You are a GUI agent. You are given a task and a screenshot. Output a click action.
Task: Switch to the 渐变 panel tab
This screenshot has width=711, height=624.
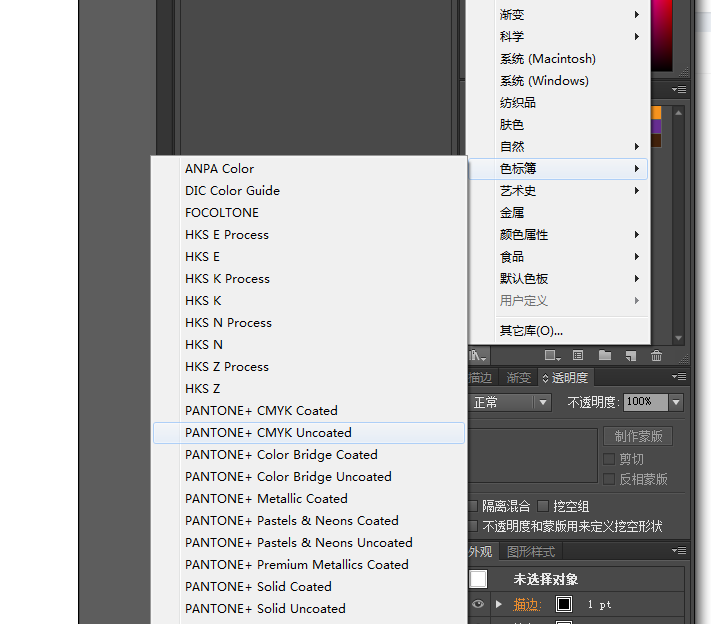pos(519,377)
